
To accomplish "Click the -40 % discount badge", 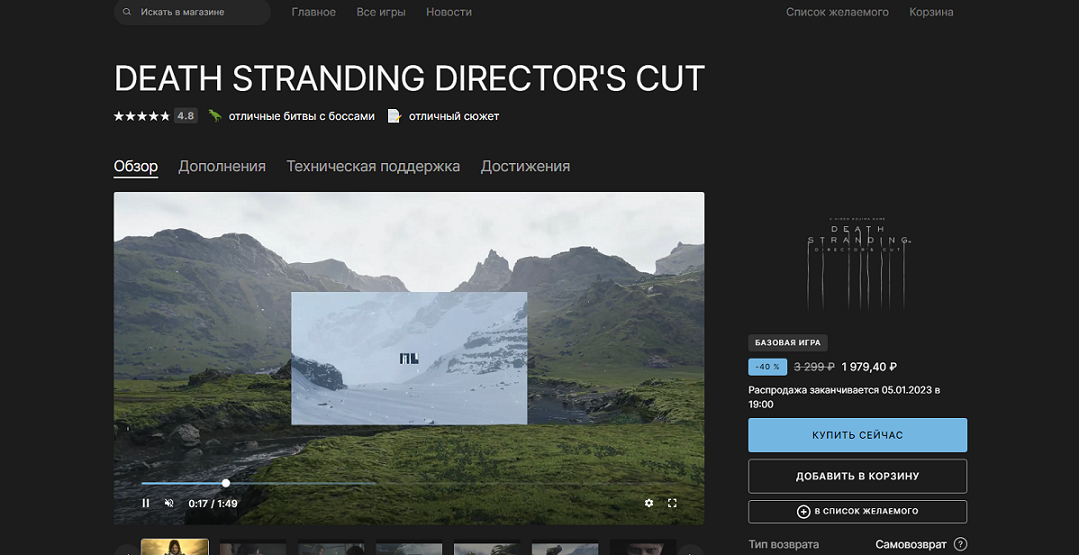I will pos(767,367).
